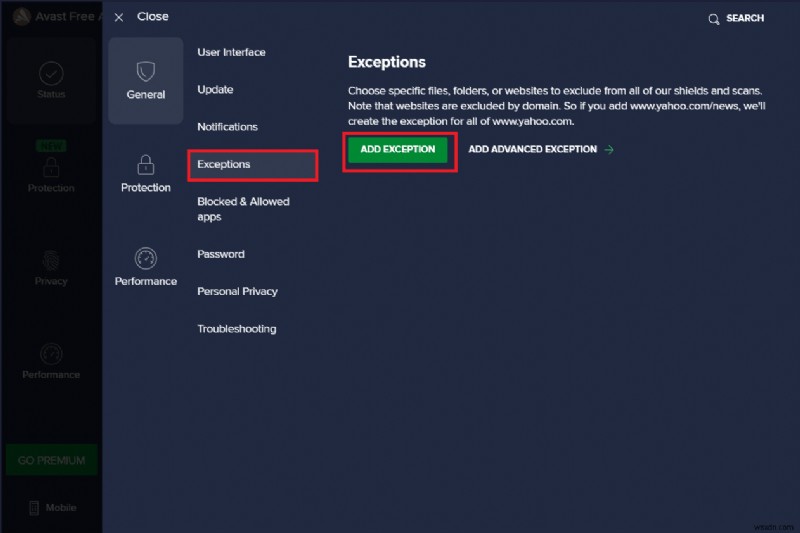The image size is (800, 533).
Task: Click the dimmed Protection lock in sidebar
Action: pos(51,167)
